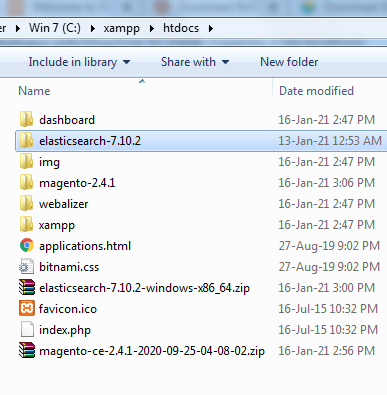
Task: Sort by the Name column header
Action: pyautogui.click(x=34, y=91)
